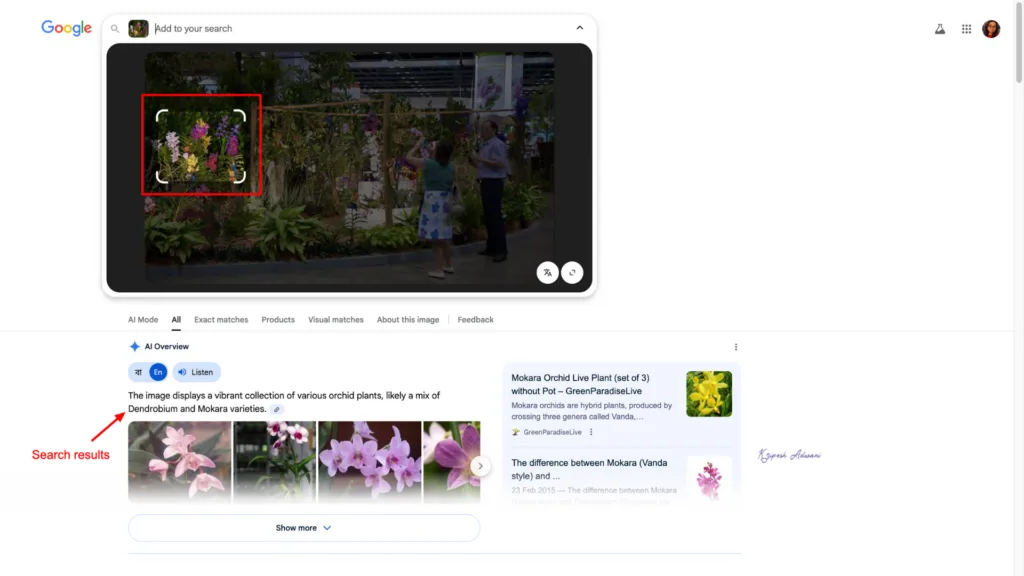
Task: Open the translate image tool
Action: [x=547, y=272]
